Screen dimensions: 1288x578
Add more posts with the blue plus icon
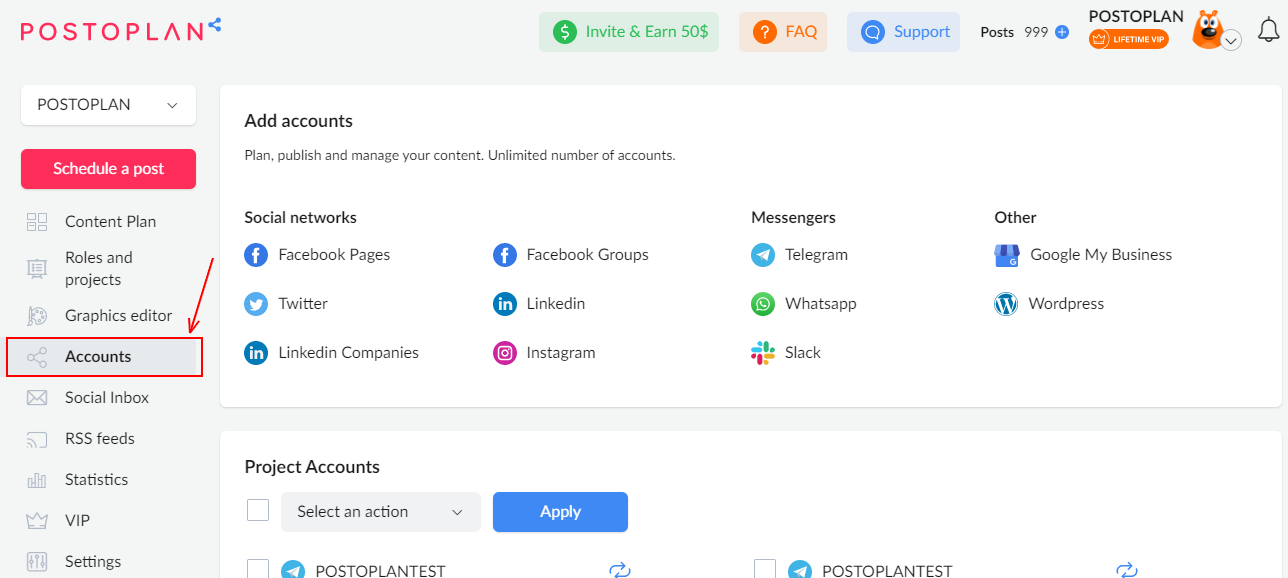(x=1062, y=32)
